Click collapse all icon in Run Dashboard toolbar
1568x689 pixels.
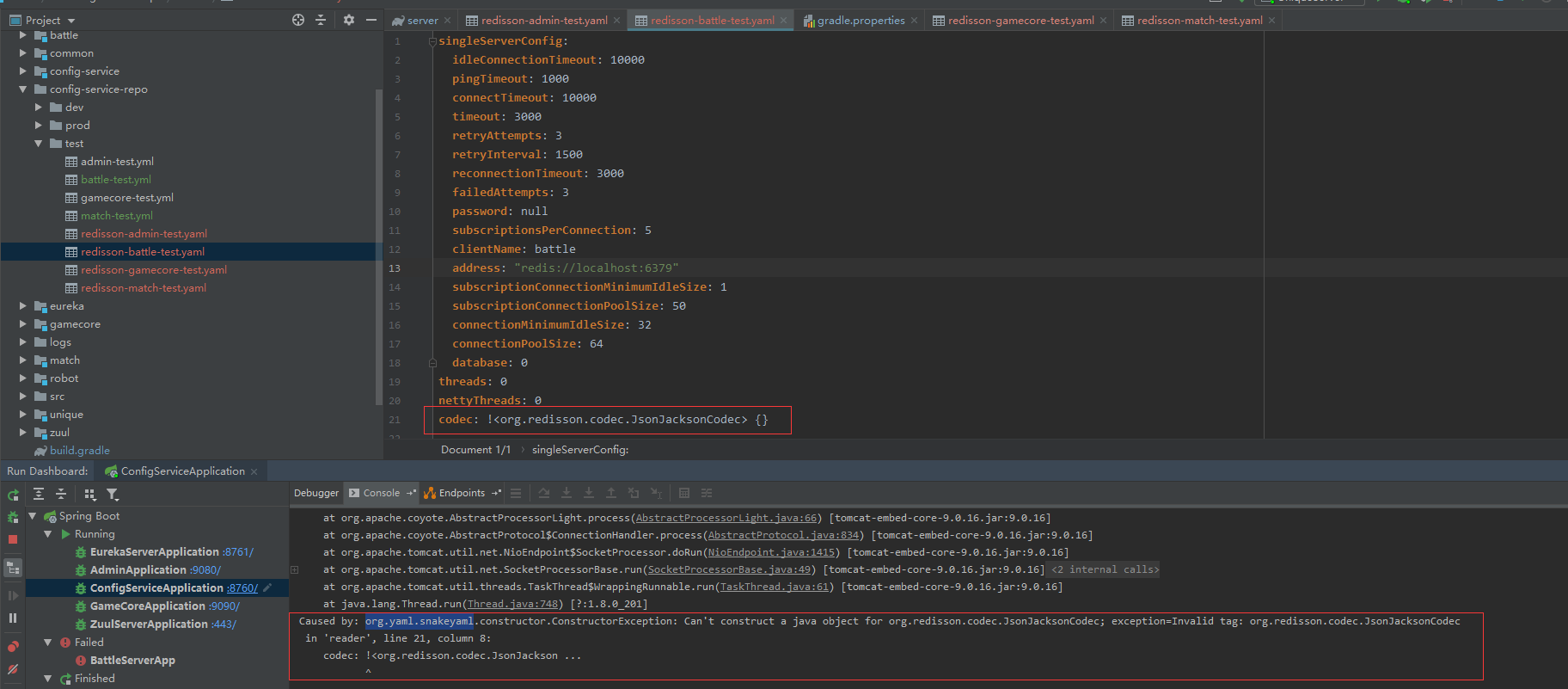coord(61,494)
